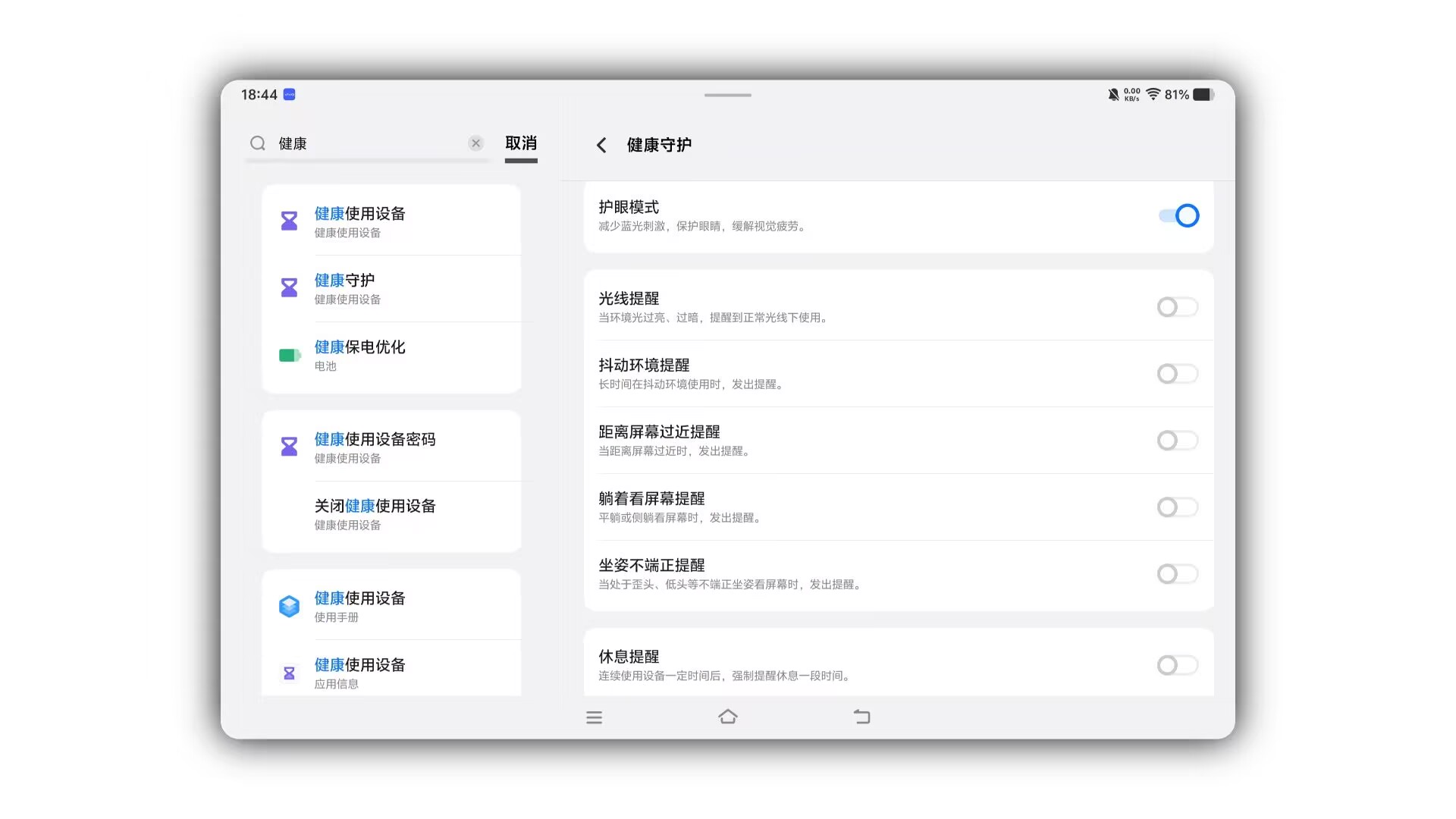Tap the search magnifier icon

pyautogui.click(x=258, y=143)
